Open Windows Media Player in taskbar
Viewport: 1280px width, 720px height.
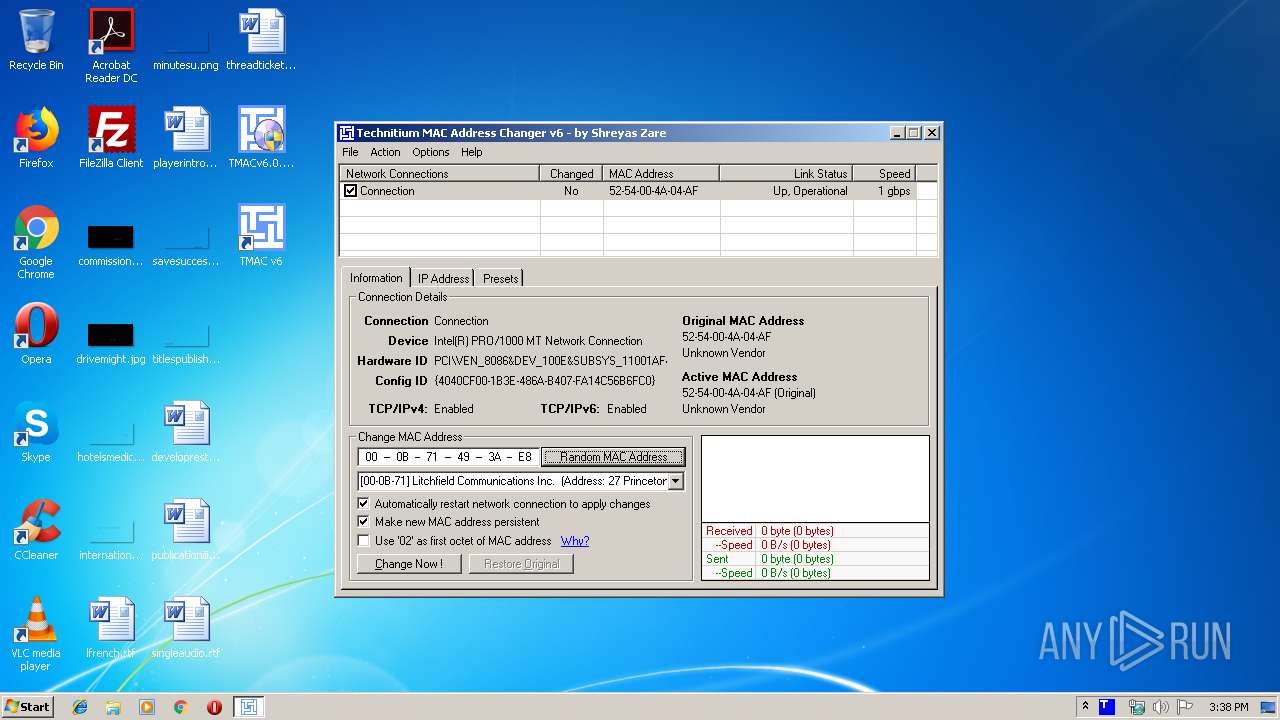point(147,707)
